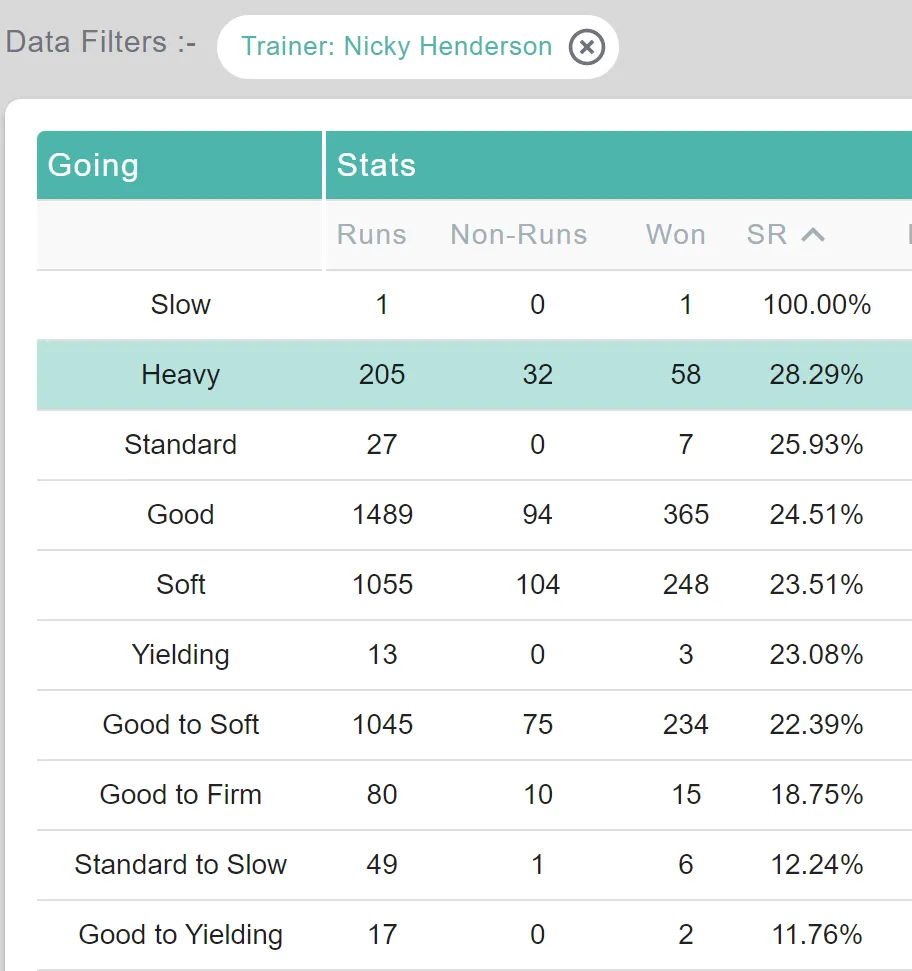
Task: Sort table by Runs column
Action: tap(371, 235)
